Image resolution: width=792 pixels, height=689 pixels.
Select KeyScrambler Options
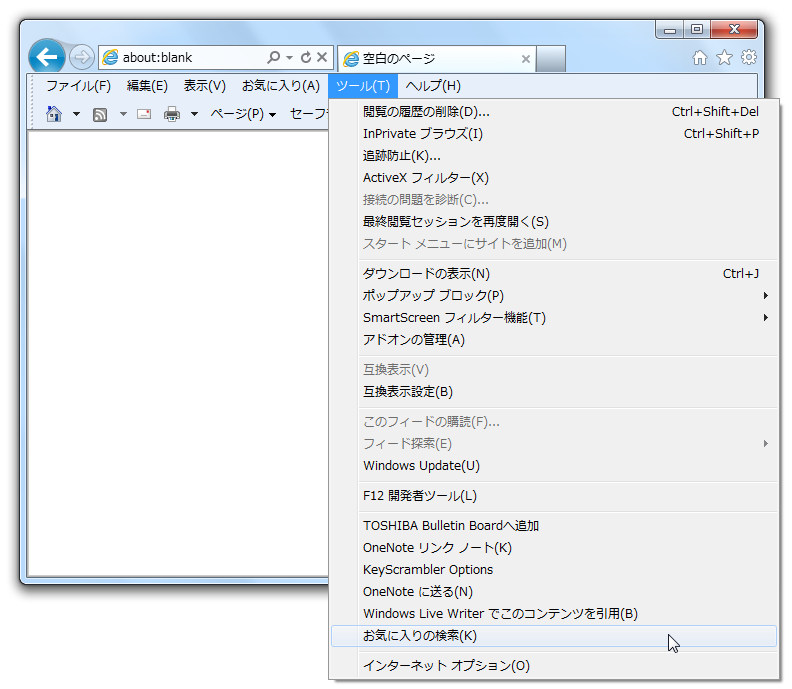[x=554, y=570]
